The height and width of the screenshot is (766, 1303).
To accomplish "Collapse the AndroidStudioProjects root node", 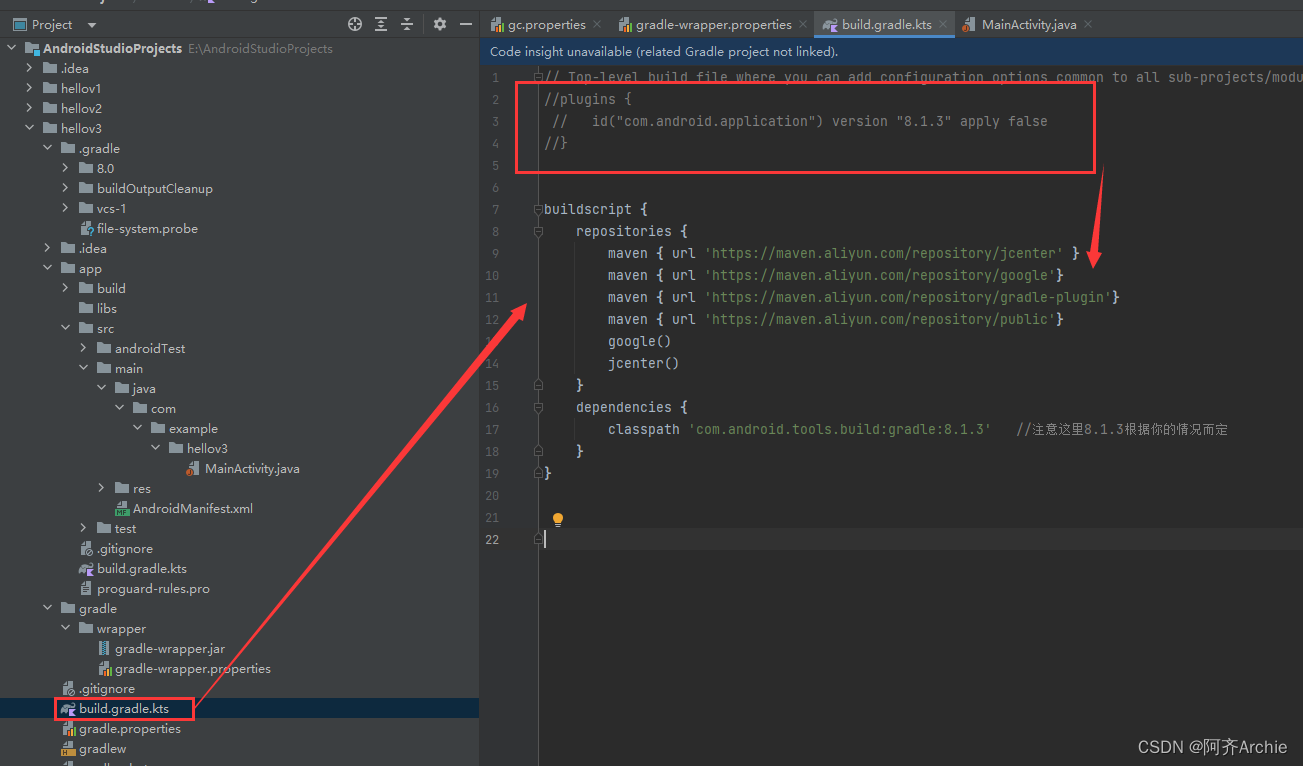I will click(11, 48).
